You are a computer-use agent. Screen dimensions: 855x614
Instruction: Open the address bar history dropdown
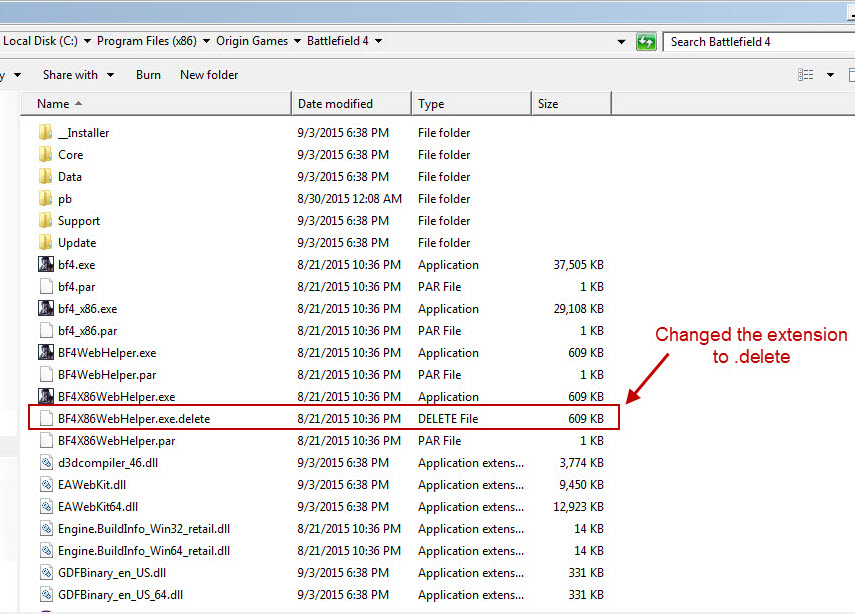pyautogui.click(x=621, y=42)
